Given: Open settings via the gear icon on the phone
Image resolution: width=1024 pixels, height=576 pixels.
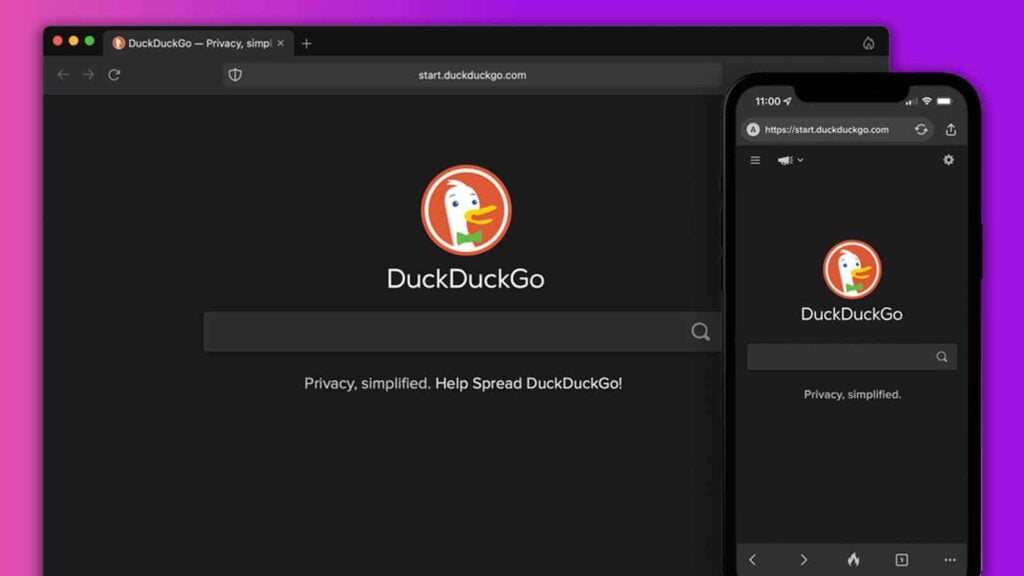Looking at the screenshot, I should [x=948, y=160].
